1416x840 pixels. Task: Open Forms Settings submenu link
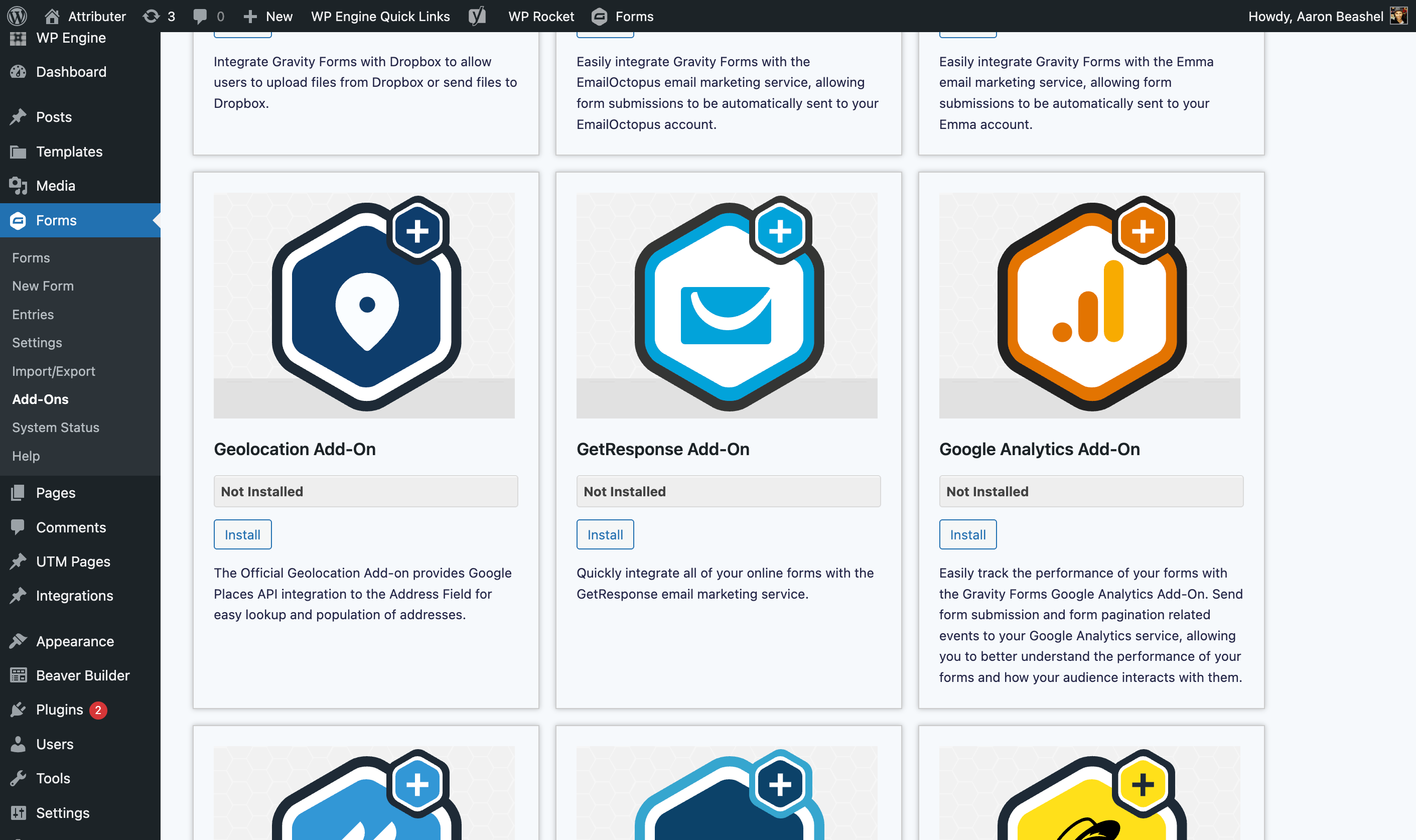pos(37,342)
